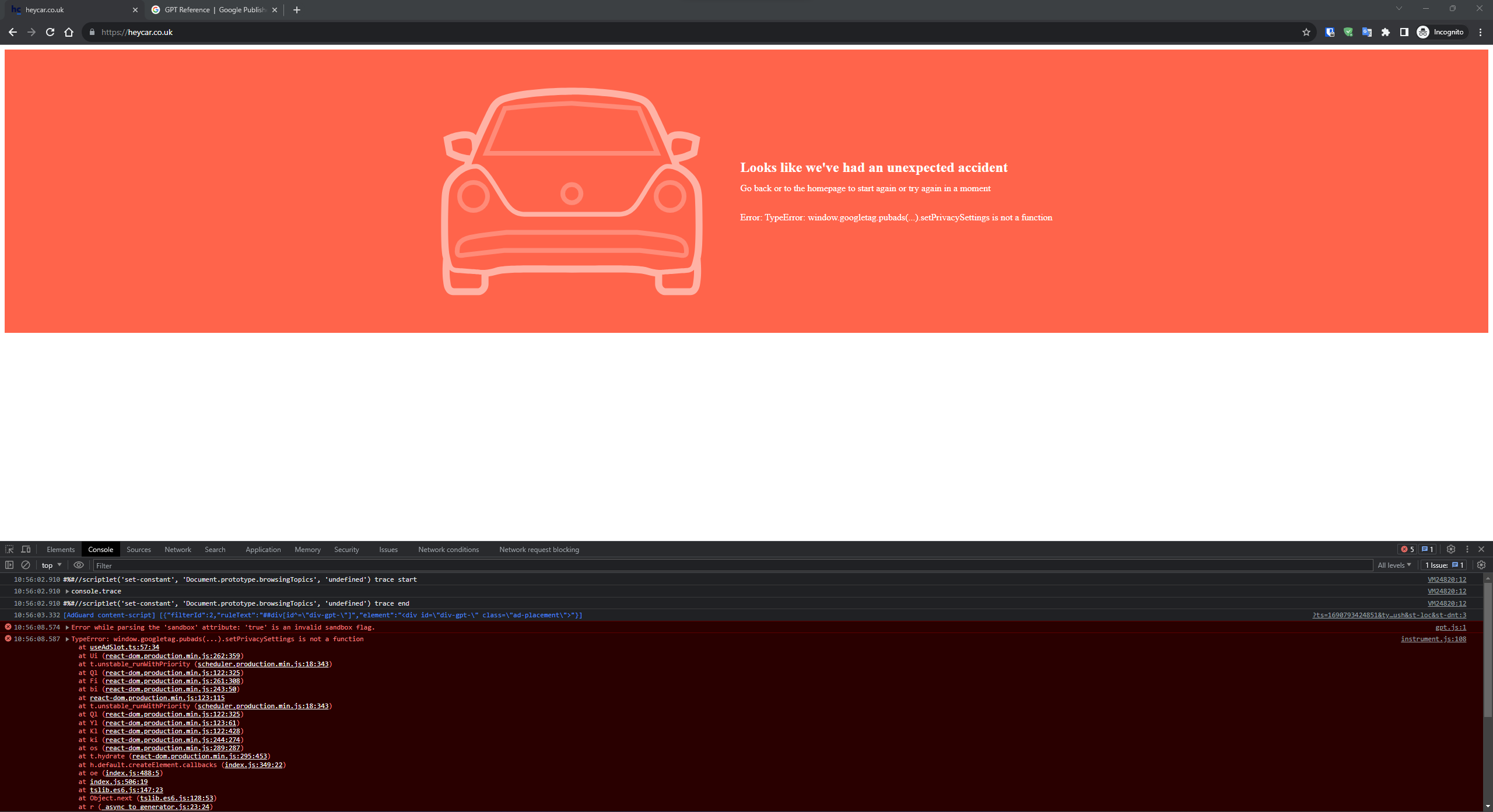Follow the instrument.js:108 link

tap(1434, 639)
